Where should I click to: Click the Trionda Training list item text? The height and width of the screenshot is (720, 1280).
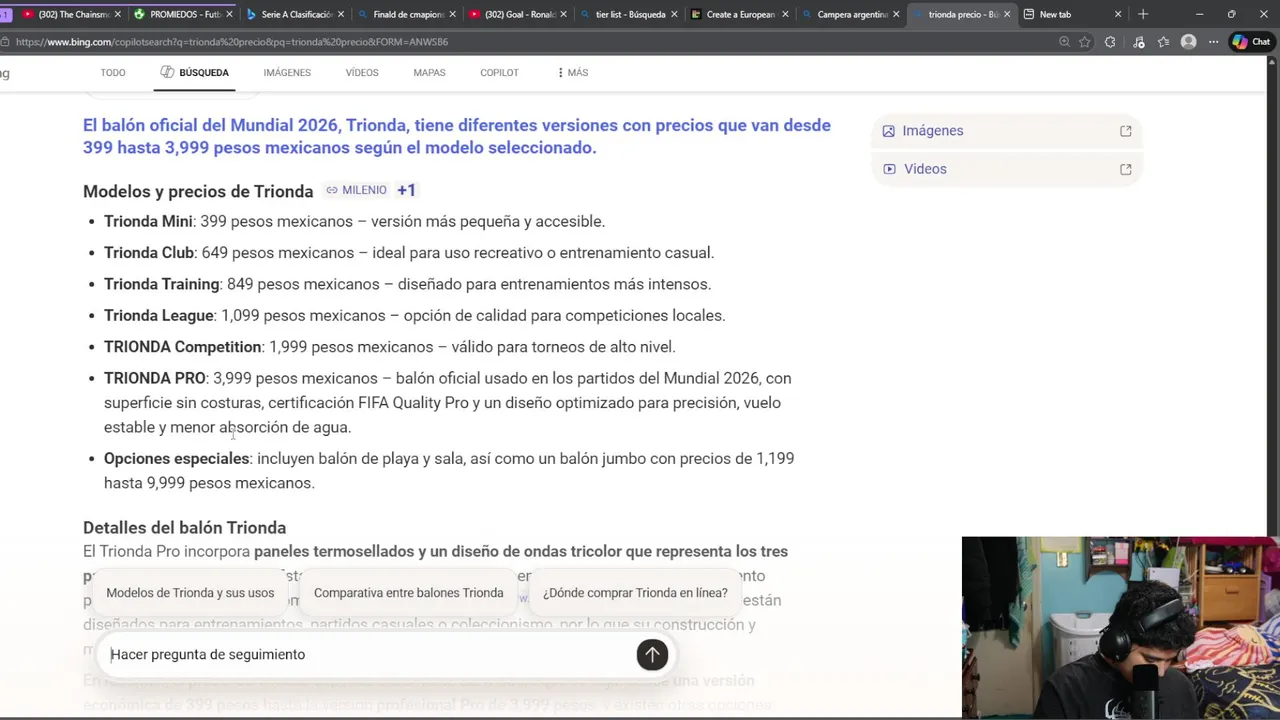[x=407, y=284]
